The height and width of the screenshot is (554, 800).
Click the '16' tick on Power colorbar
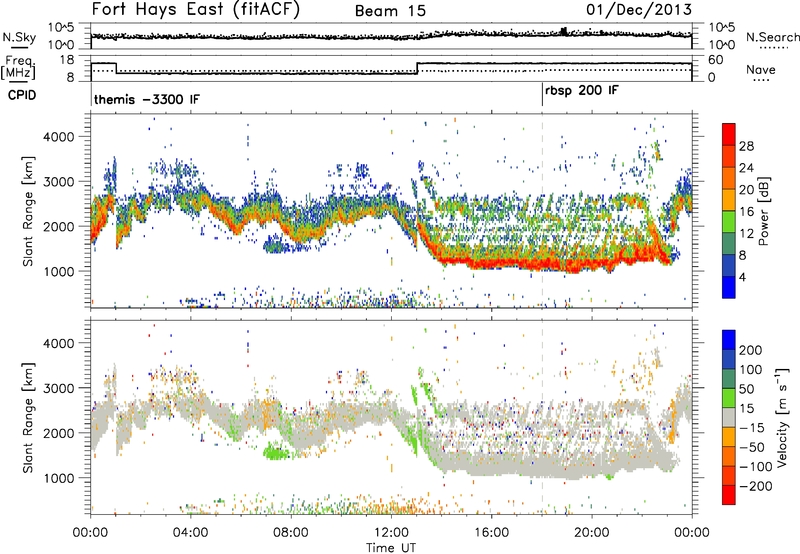746,212
